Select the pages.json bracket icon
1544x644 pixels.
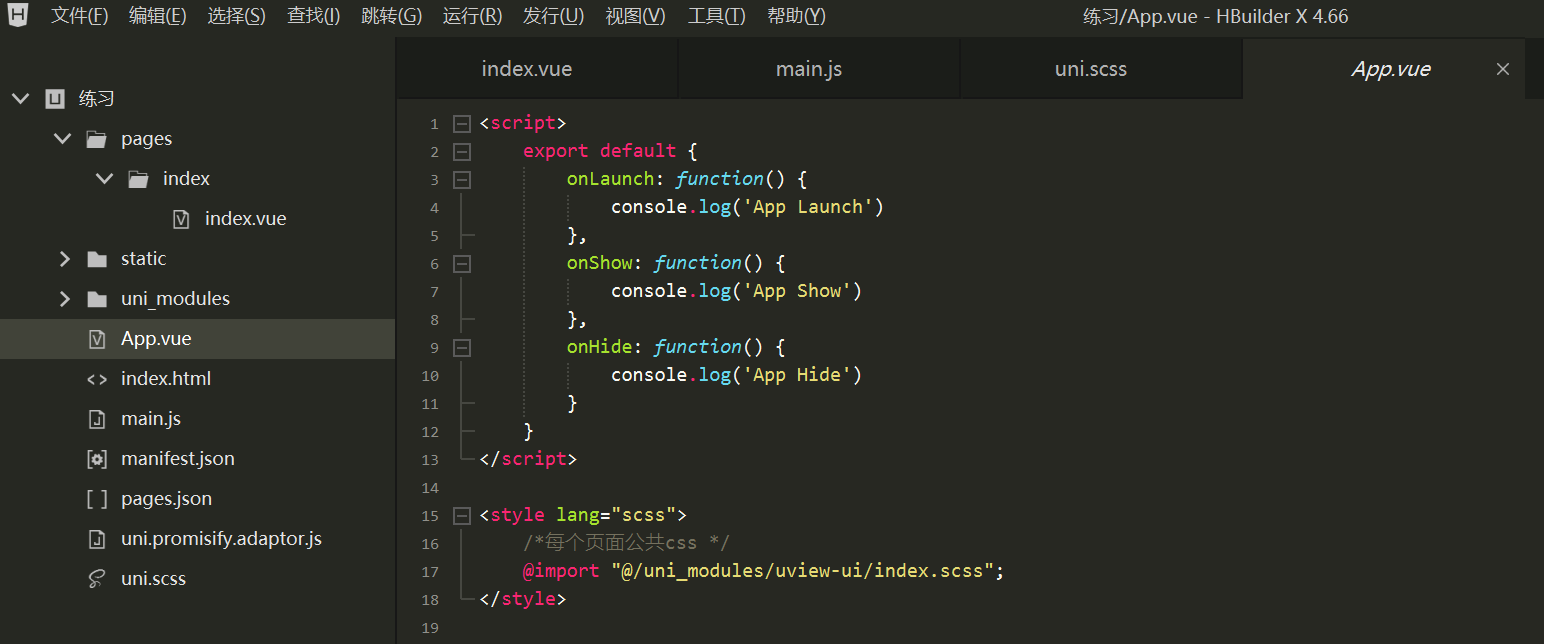tap(97, 498)
